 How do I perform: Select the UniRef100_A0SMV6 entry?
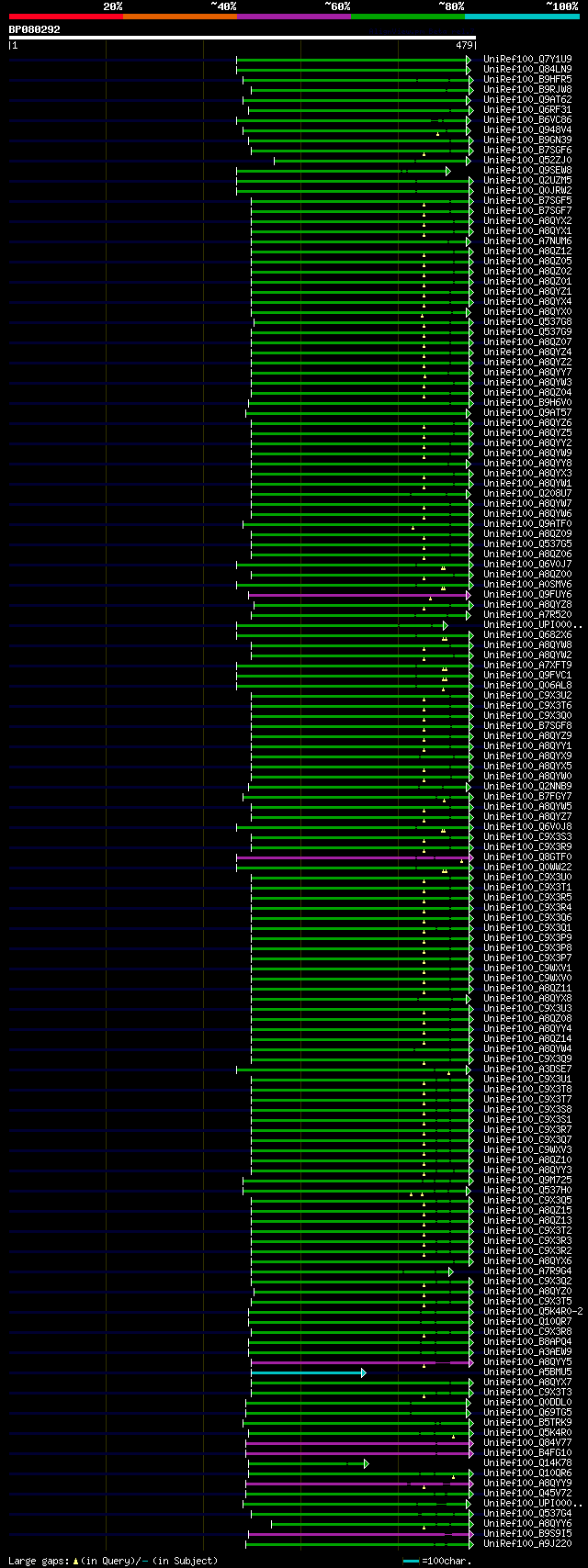point(527,584)
